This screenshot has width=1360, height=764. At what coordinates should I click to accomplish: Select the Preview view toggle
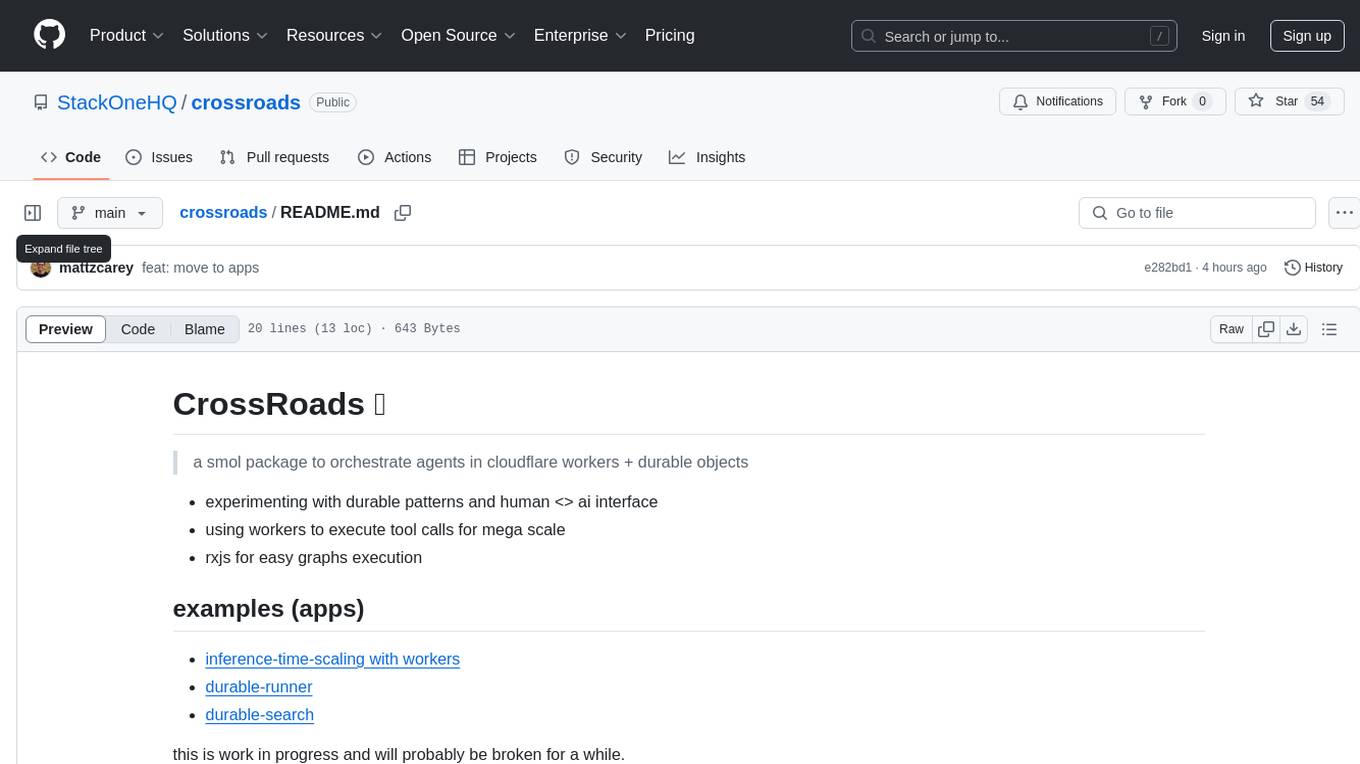point(66,329)
